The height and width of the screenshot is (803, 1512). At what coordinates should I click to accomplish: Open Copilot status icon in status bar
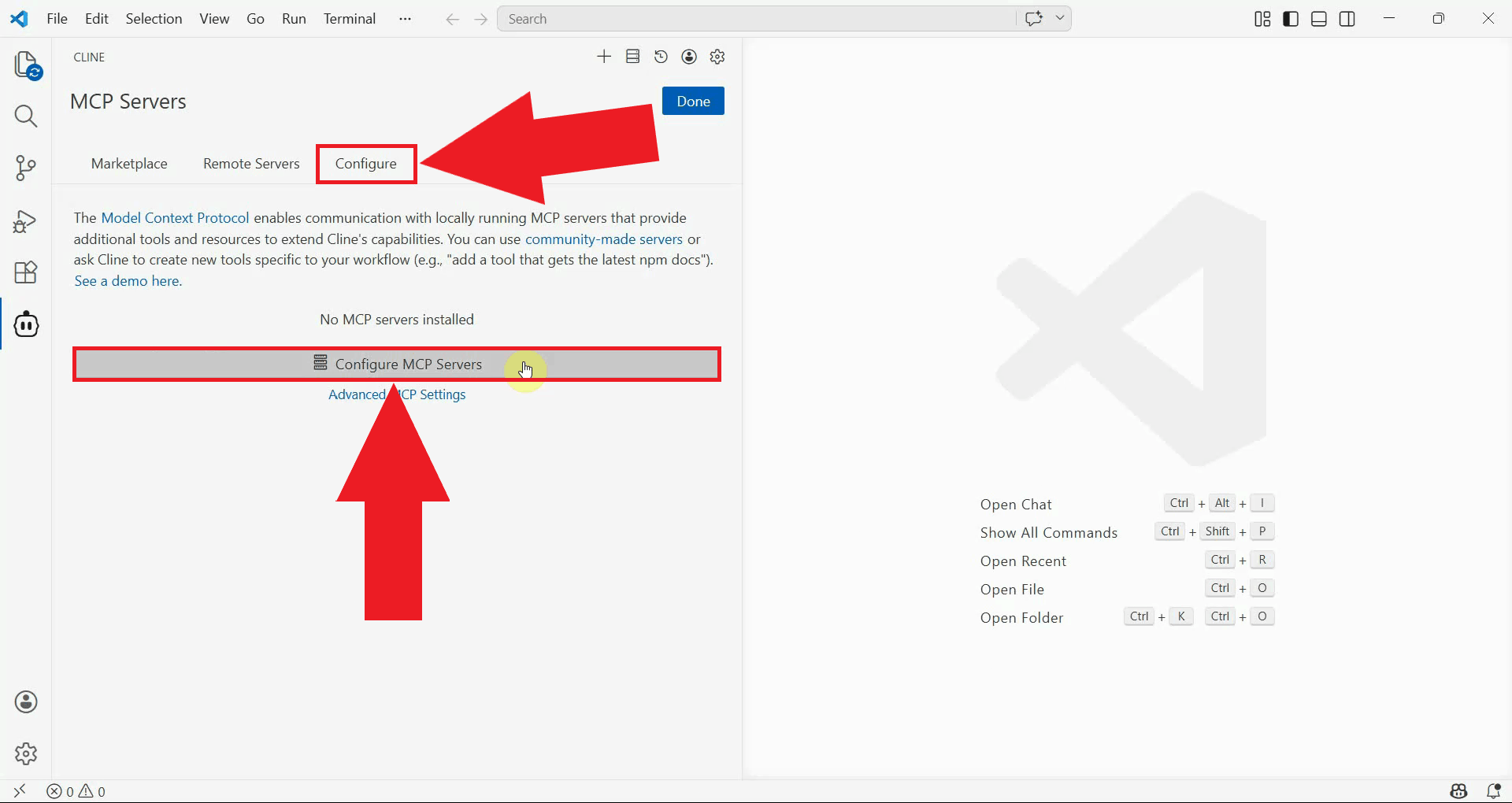[1459, 791]
